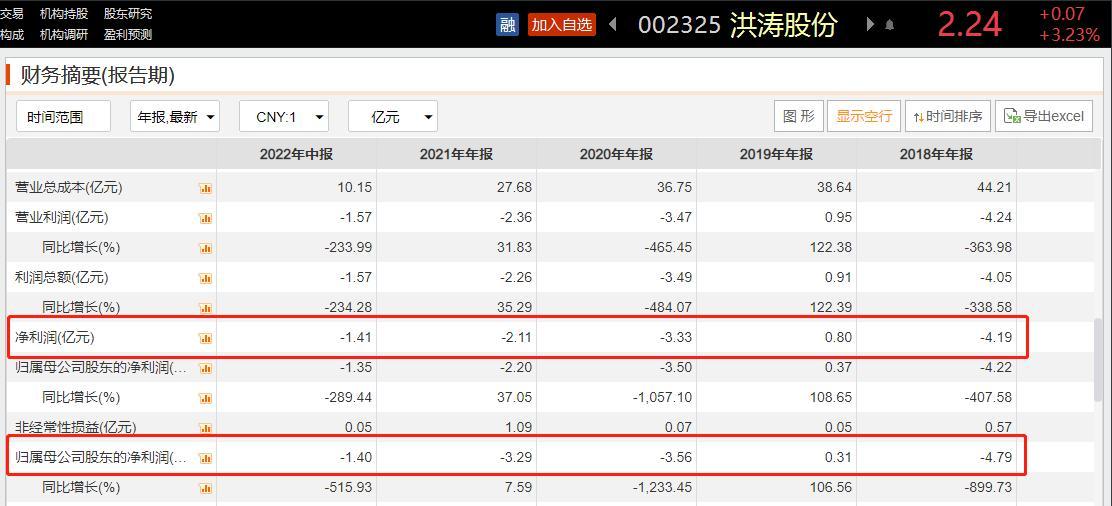The image size is (1112, 506).
Task: Select the 非经常性损益(亿元) row label
Action: coord(76,427)
